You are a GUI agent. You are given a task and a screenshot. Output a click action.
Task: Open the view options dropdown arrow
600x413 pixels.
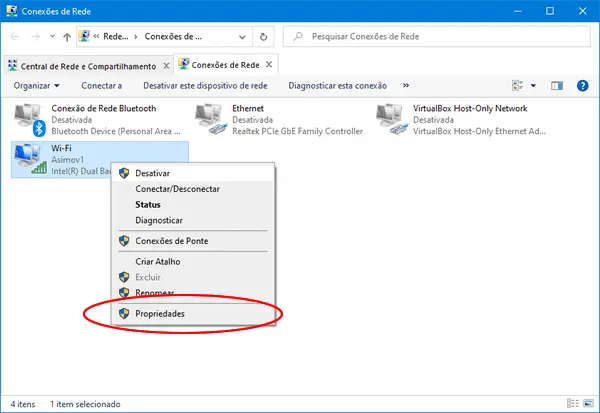(533, 86)
